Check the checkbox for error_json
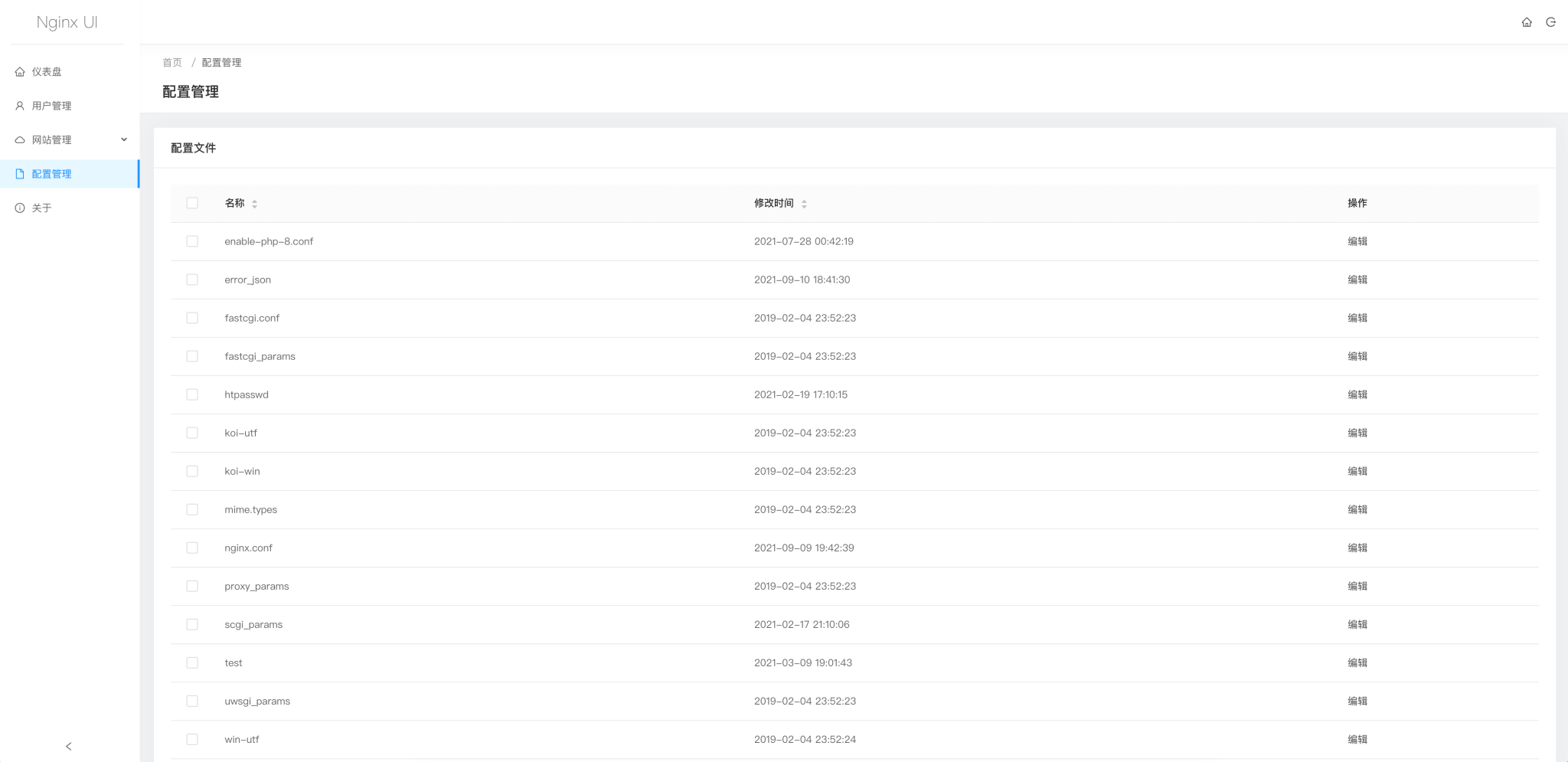 click(x=192, y=280)
